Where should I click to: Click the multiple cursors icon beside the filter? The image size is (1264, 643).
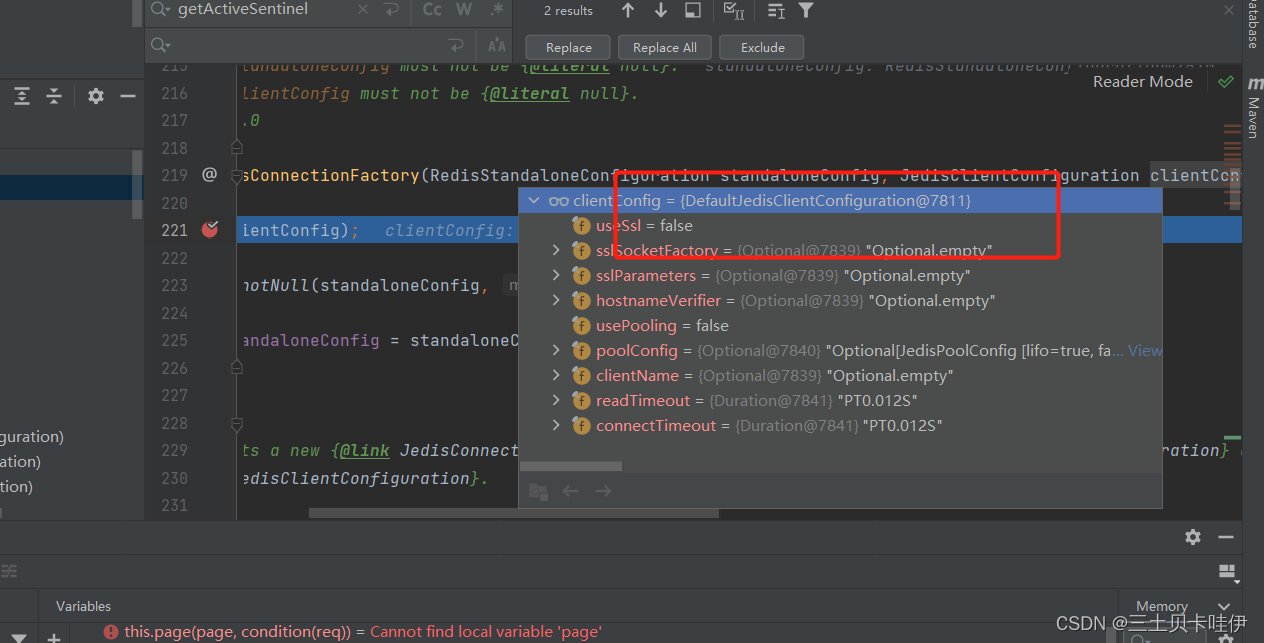point(776,10)
